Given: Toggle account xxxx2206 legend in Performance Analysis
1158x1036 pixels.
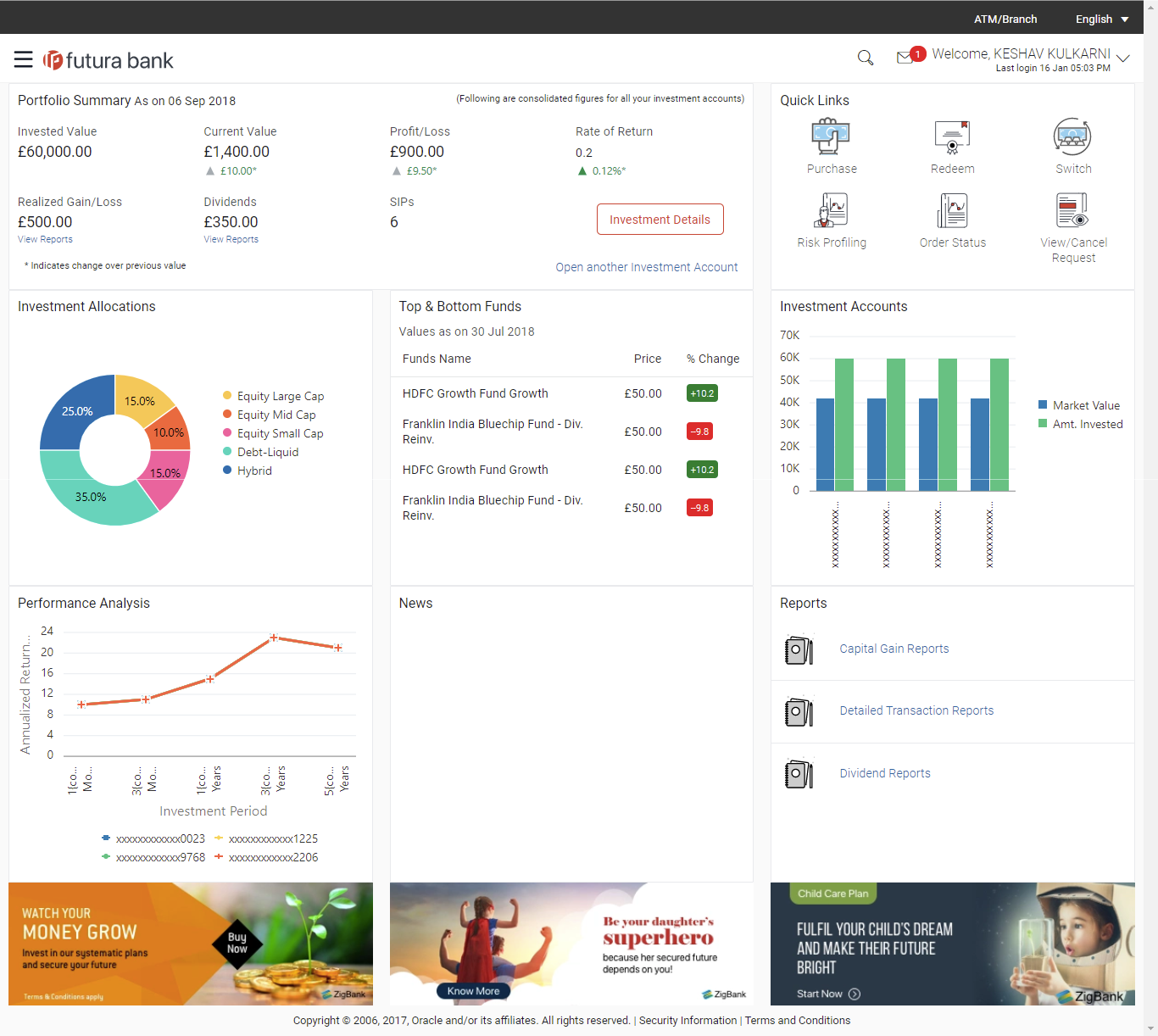Looking at the screenshot, I should click(266, 857).
